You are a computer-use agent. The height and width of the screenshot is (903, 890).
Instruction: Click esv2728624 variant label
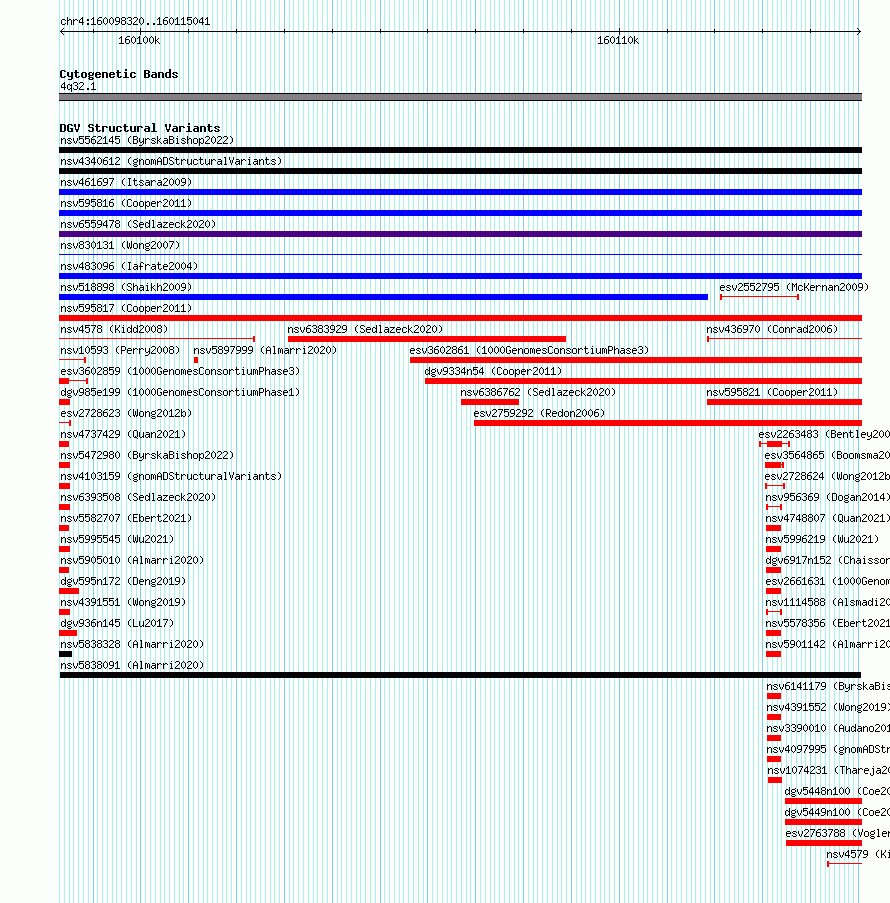coord(827,476)
